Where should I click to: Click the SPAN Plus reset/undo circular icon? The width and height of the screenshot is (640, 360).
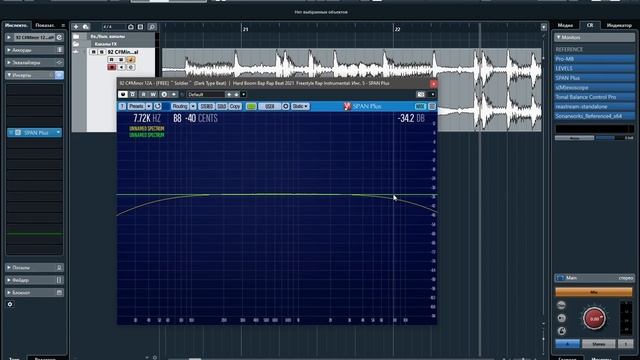coord(158,106)
